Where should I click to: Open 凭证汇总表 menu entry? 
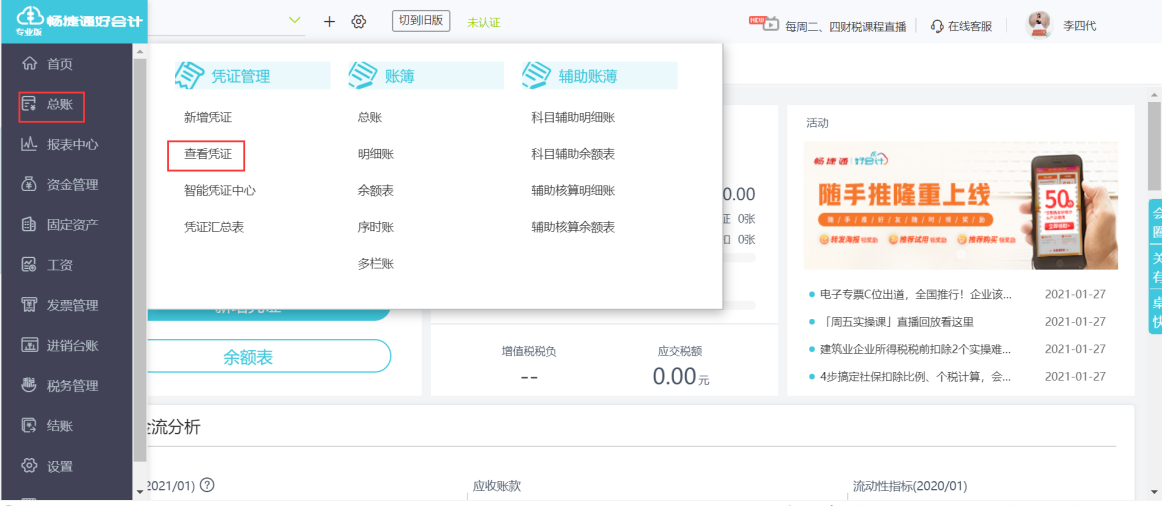pyautogui.click(x=214, y=227)
